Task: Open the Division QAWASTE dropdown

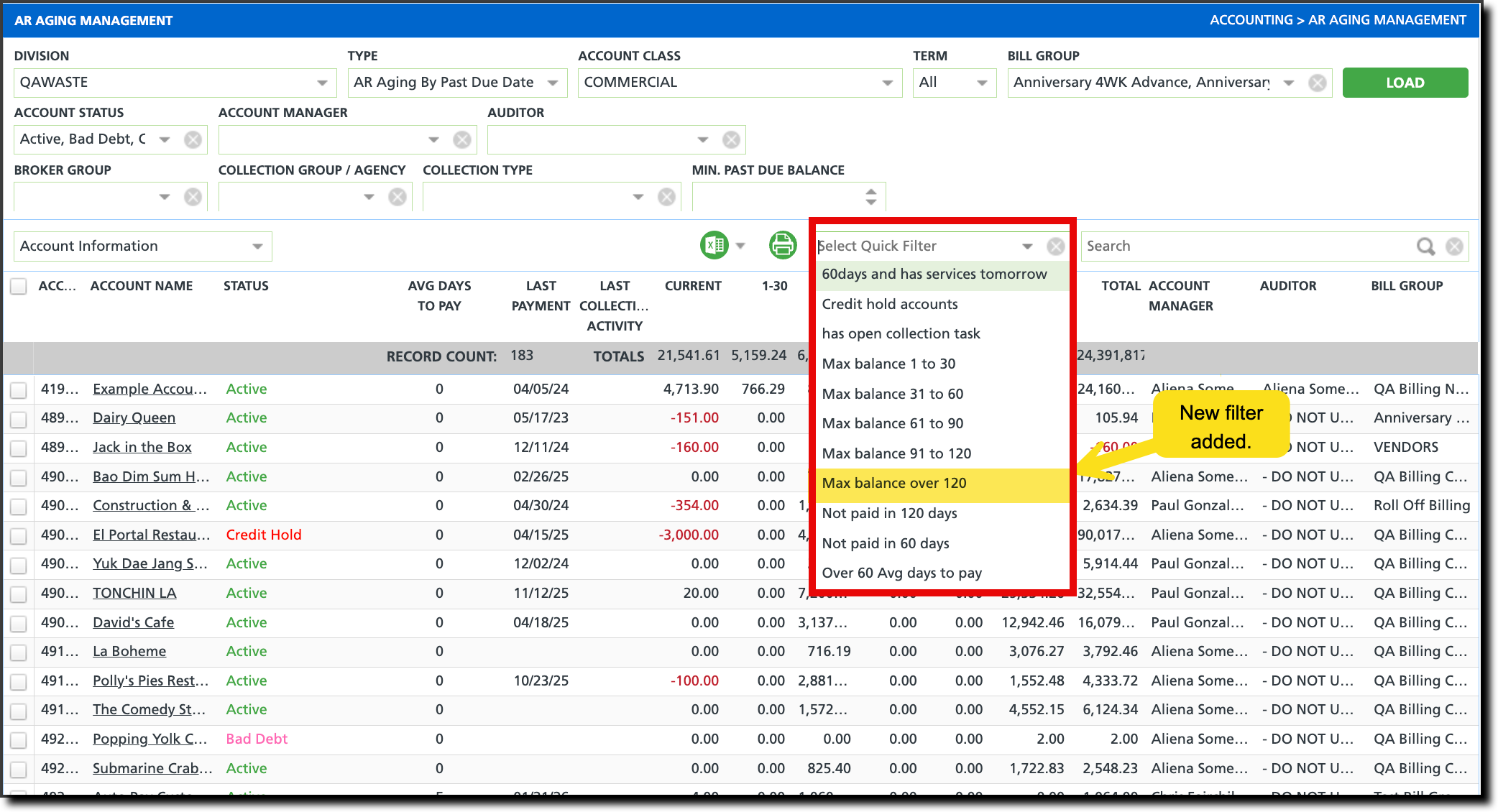Action: pos(322,83)
